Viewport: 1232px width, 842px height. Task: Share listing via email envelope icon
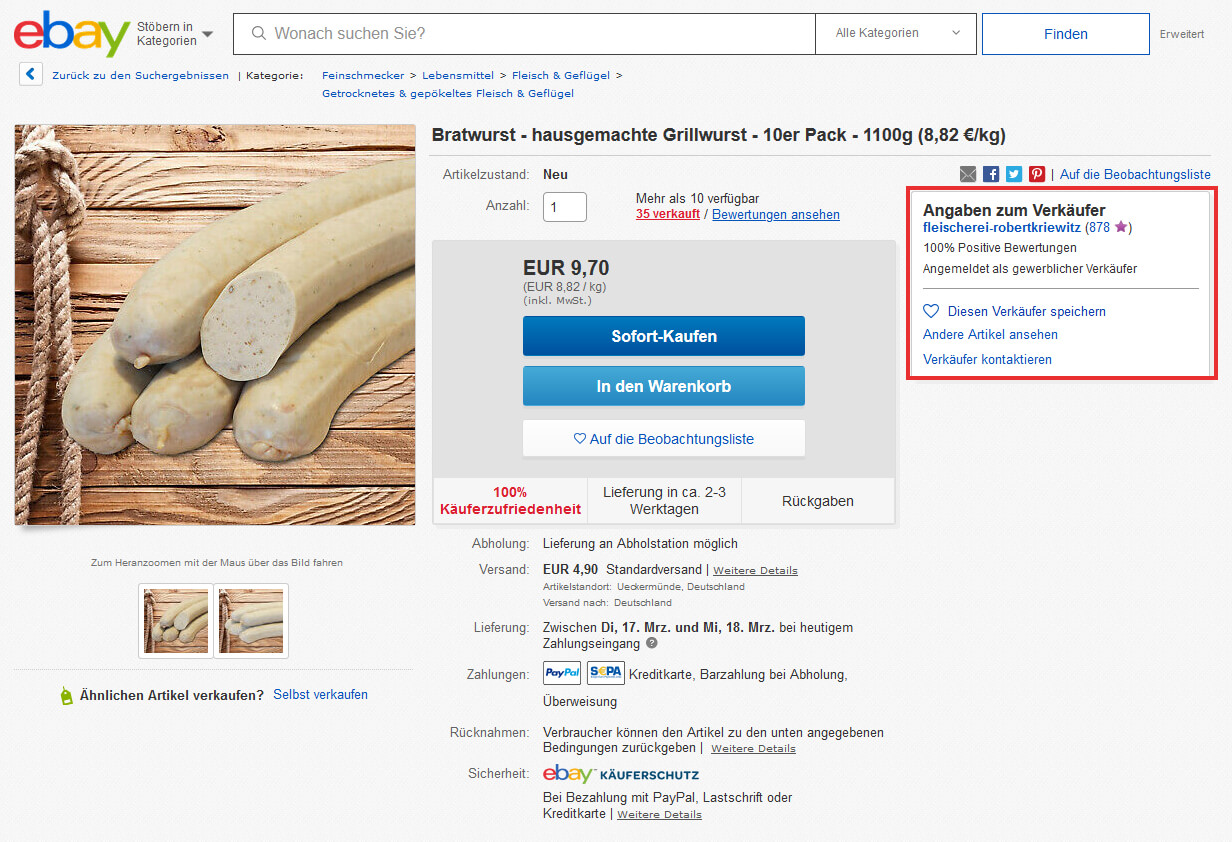(968, 174)
